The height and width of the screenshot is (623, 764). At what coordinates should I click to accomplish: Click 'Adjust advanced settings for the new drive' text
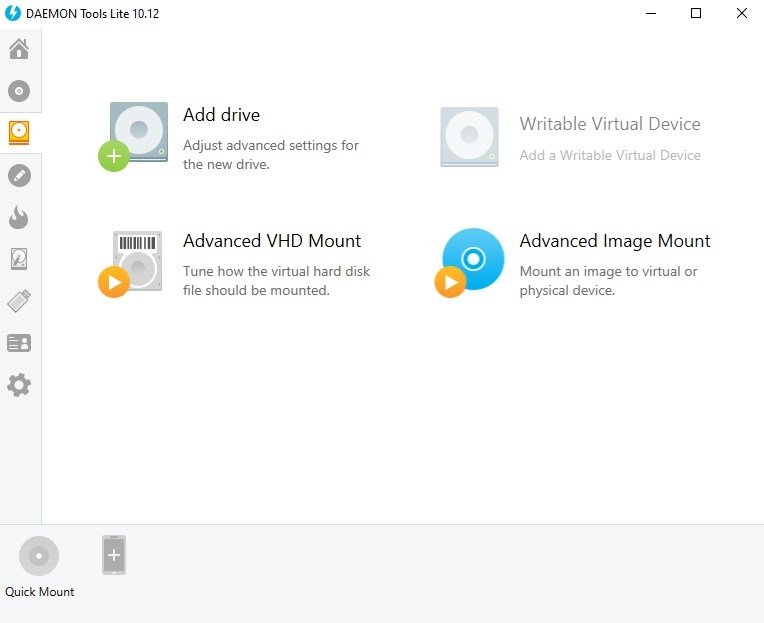[270, 155]
